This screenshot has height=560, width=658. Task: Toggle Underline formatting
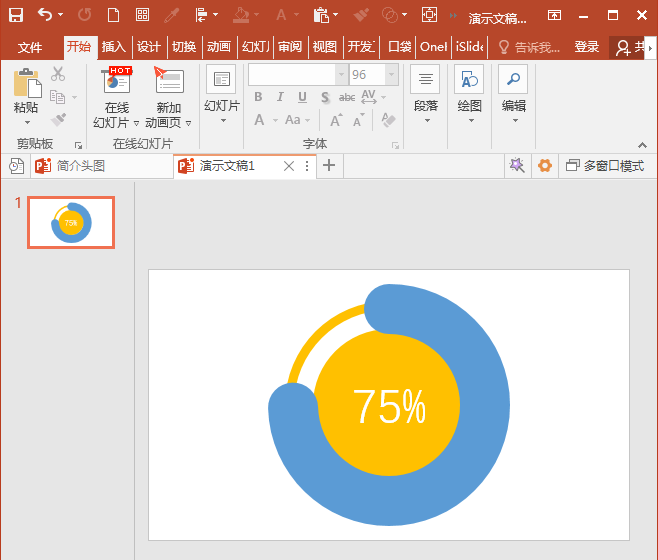[302, 97]
